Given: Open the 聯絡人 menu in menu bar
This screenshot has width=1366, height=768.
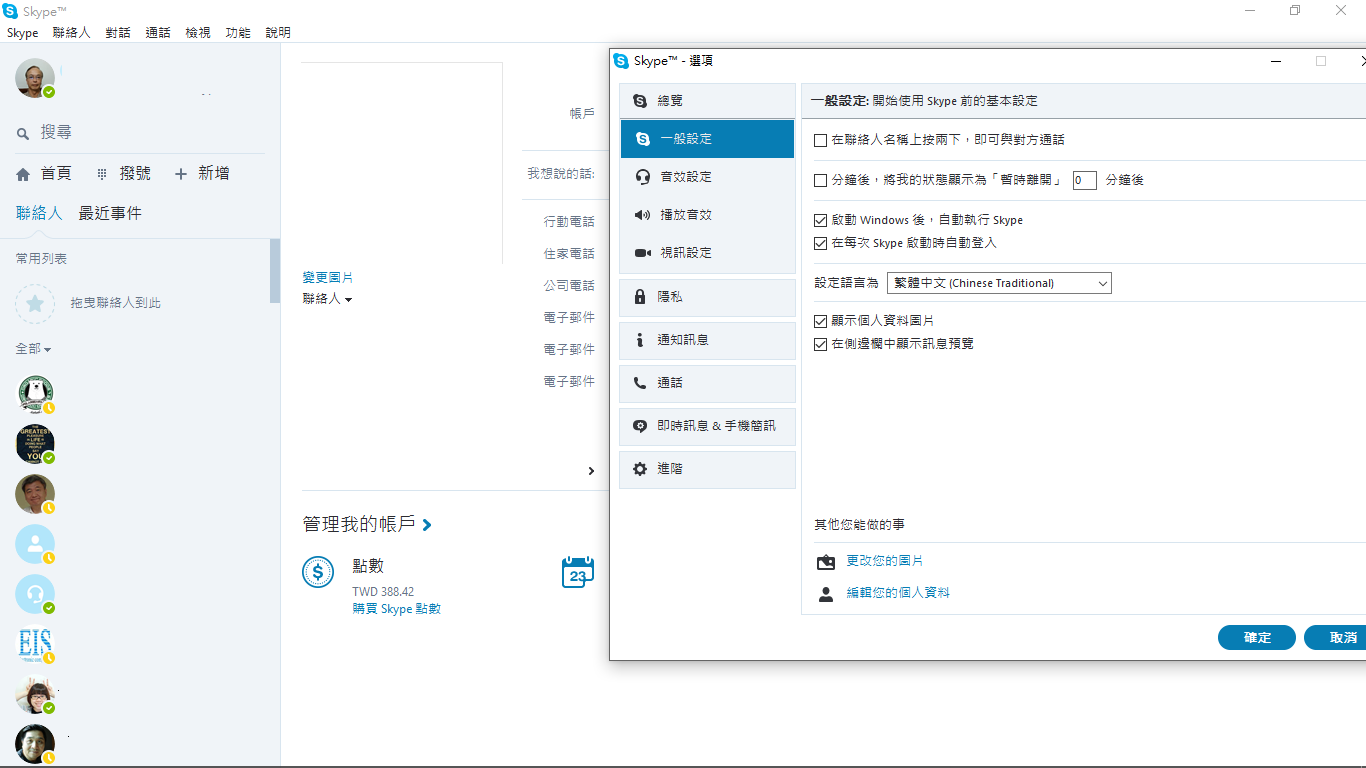Looking at the screenshot, I should [71, 33].
